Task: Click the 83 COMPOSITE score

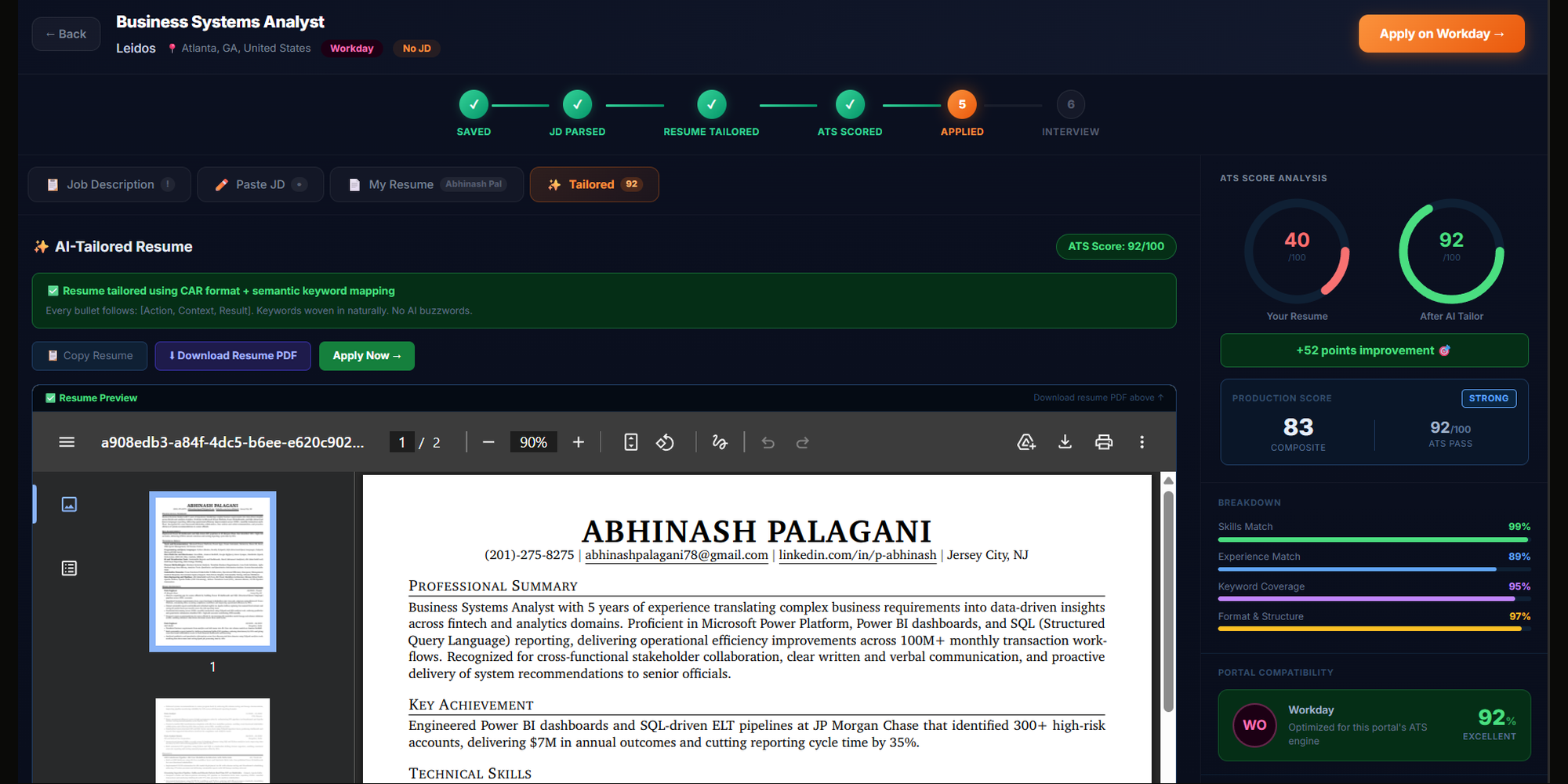Action: 1298,434
